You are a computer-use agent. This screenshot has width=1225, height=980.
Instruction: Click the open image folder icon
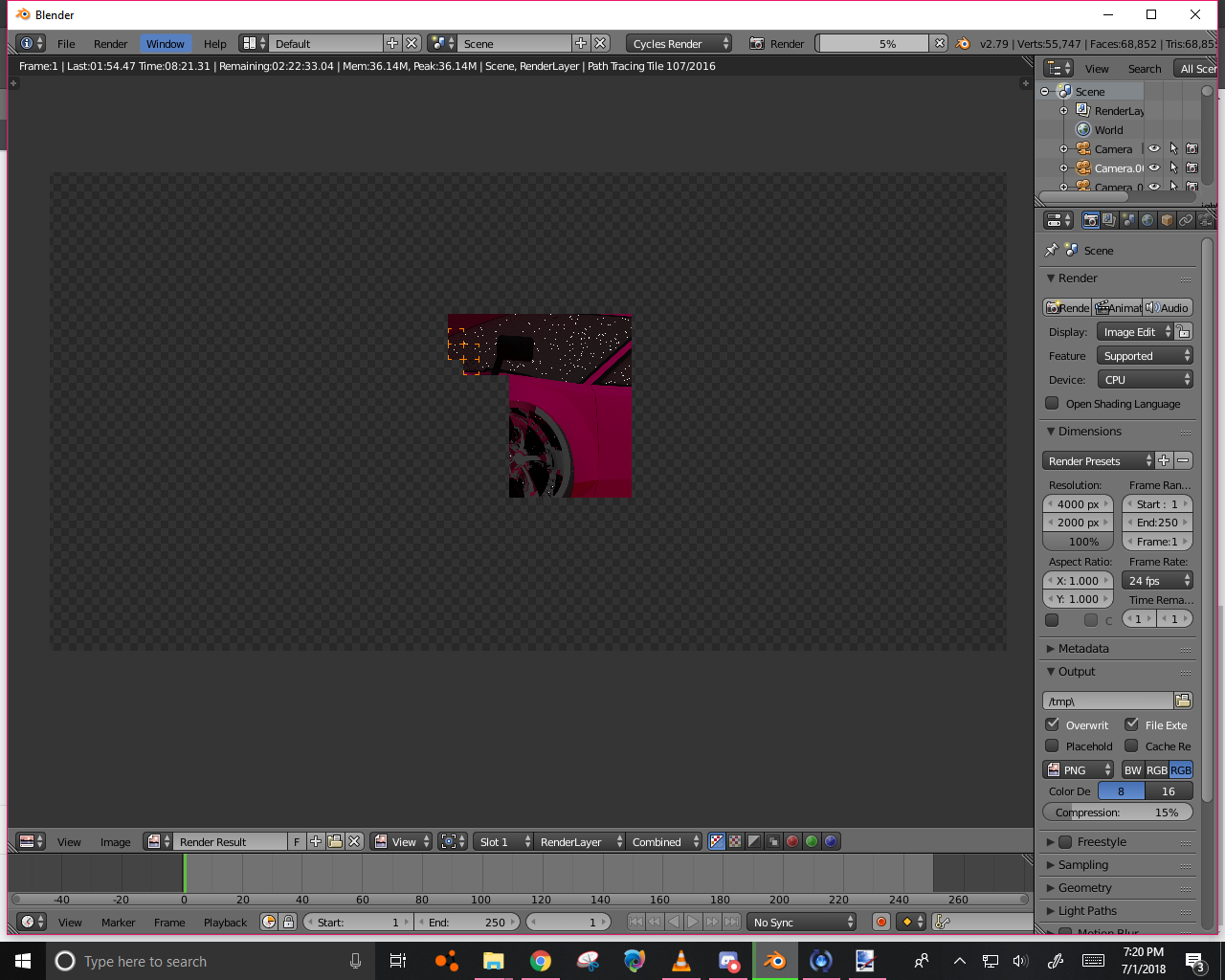click(x=335, y=842)
